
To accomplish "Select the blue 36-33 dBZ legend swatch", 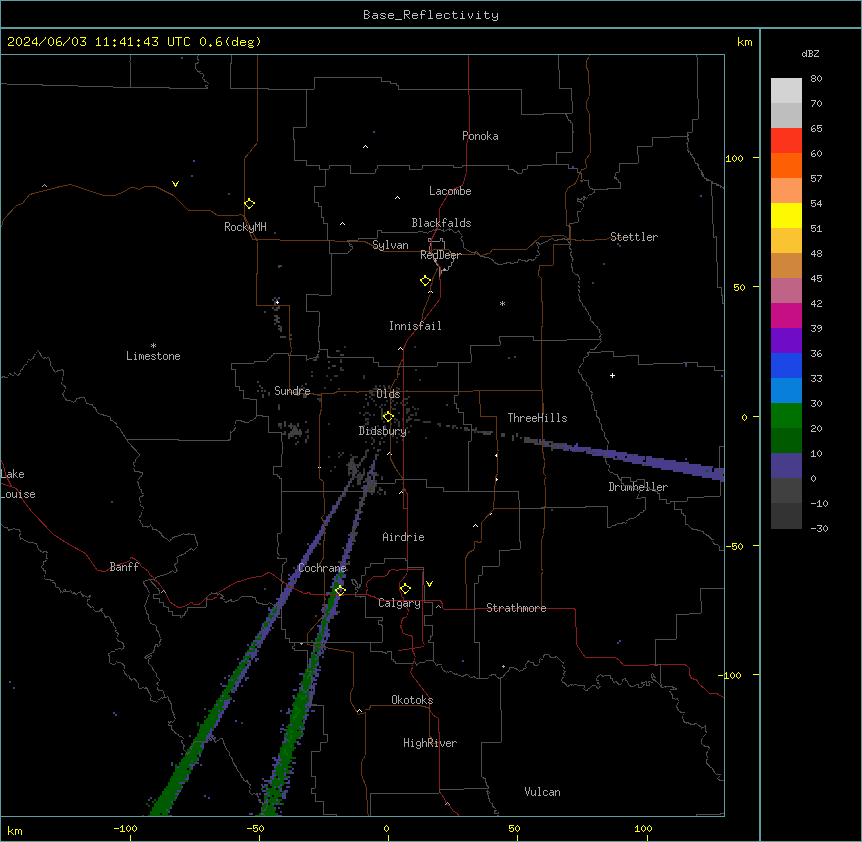I will [786, 365].
